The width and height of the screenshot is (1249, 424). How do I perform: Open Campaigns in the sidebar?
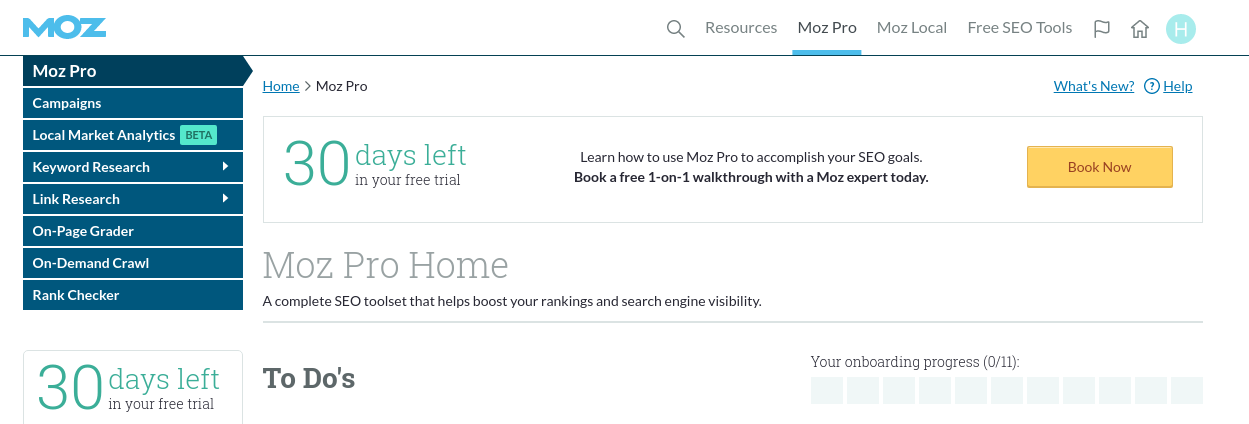pos(67,103)
